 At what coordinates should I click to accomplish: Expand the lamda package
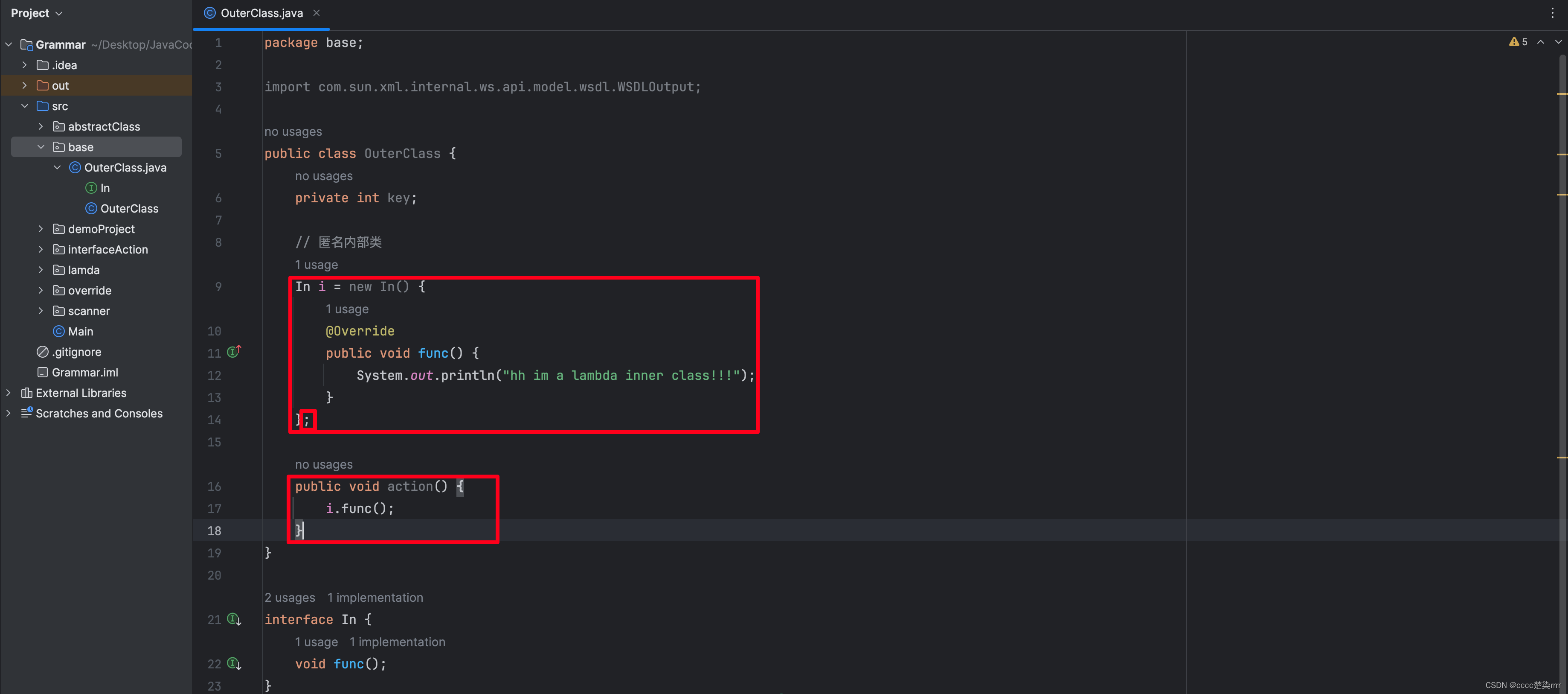41,270
